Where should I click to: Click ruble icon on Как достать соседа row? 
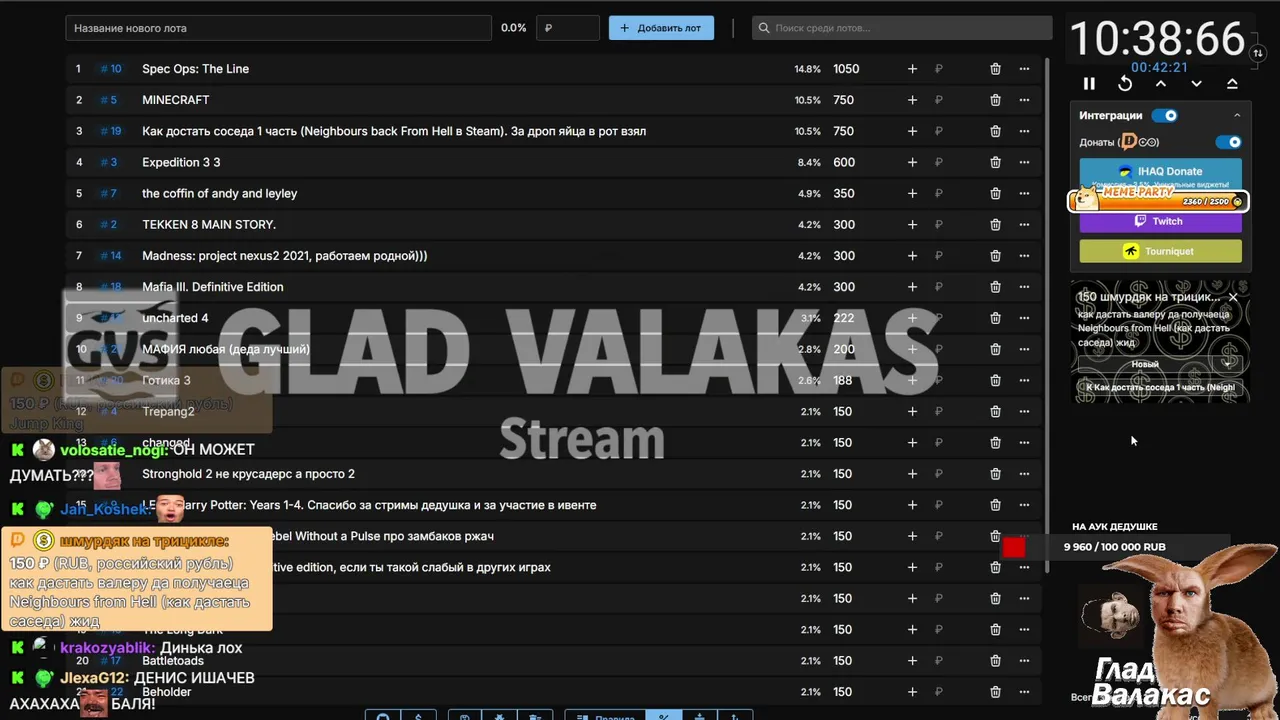939,131
